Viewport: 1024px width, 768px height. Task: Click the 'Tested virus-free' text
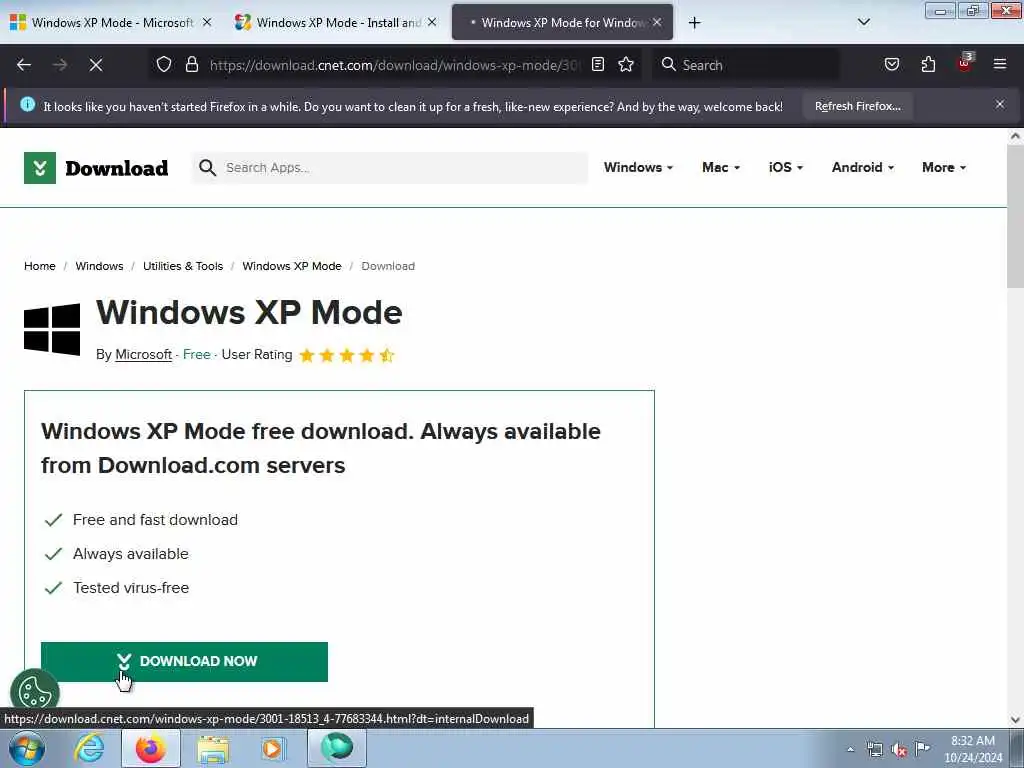point(131,588)
